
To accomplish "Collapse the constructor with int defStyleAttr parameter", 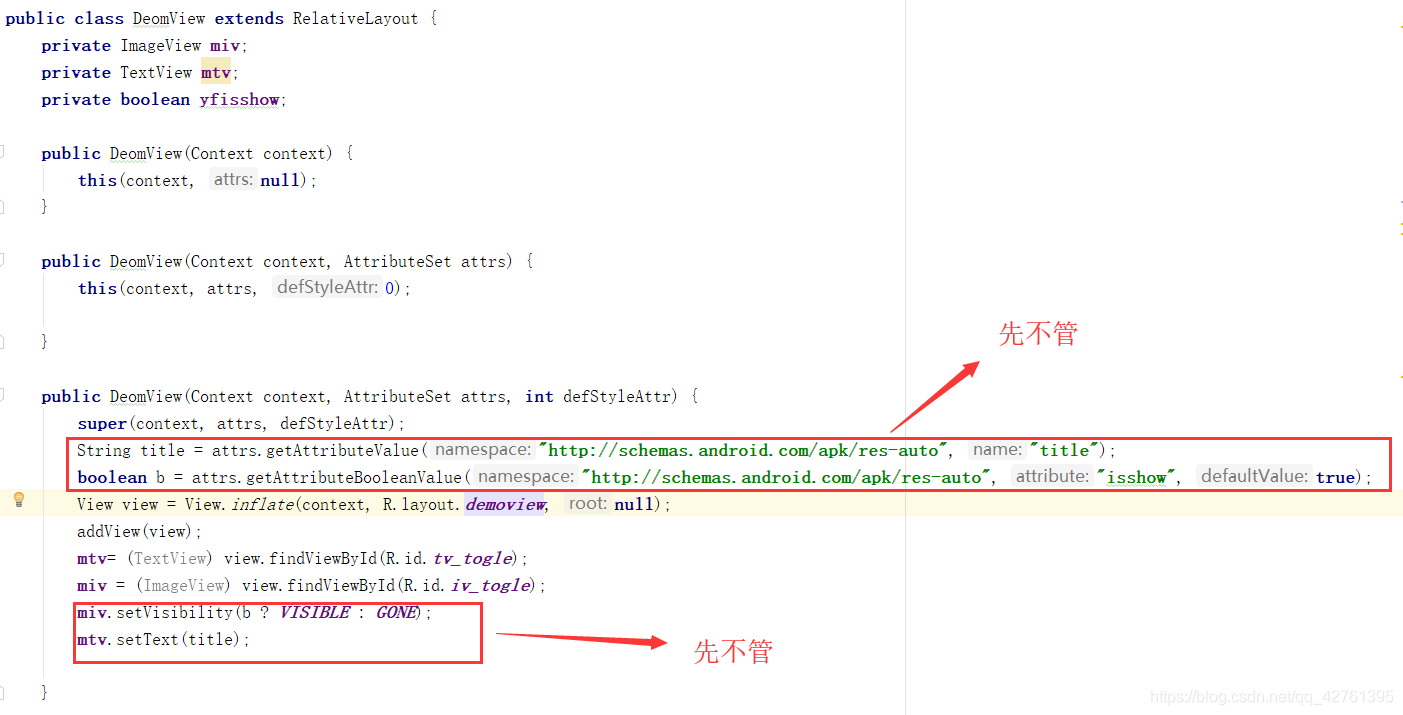I will 2,396.
